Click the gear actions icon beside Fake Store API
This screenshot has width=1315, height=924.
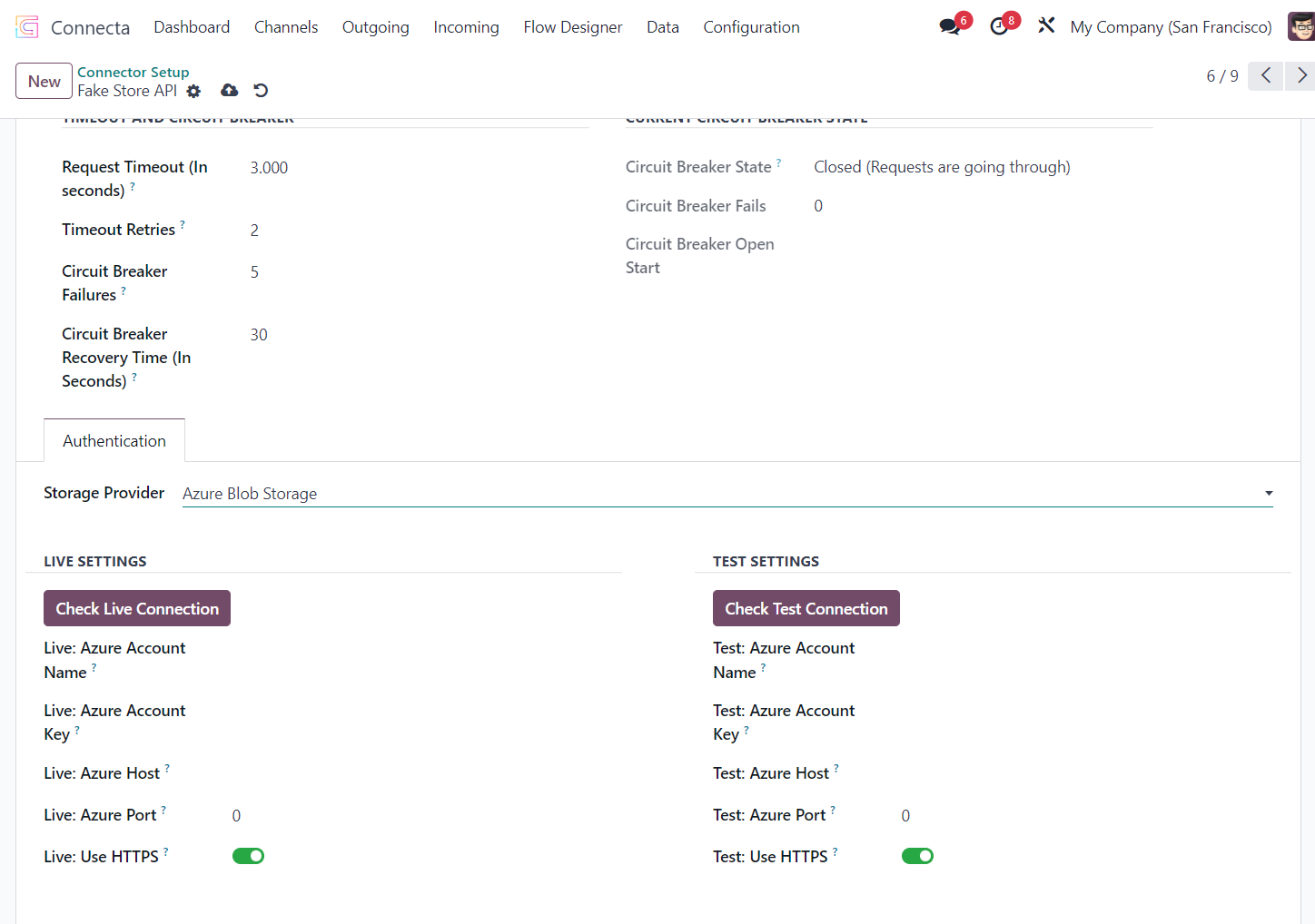pos(193,91)
